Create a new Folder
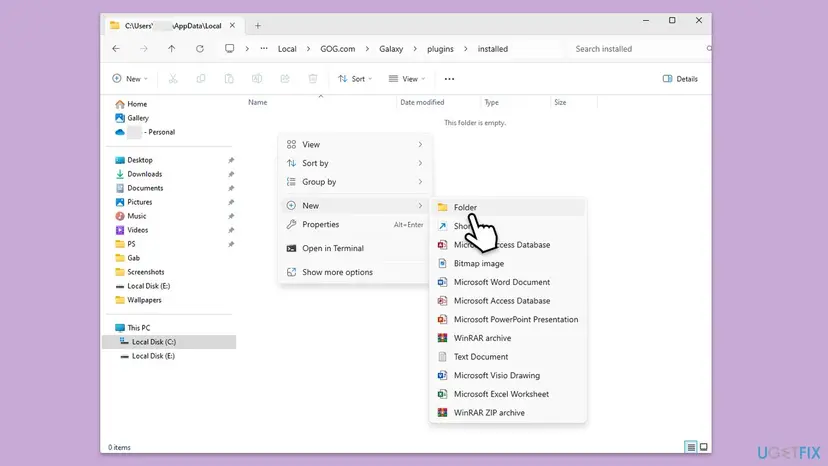This screenshot has height=466, width=828. click(508, 207)
